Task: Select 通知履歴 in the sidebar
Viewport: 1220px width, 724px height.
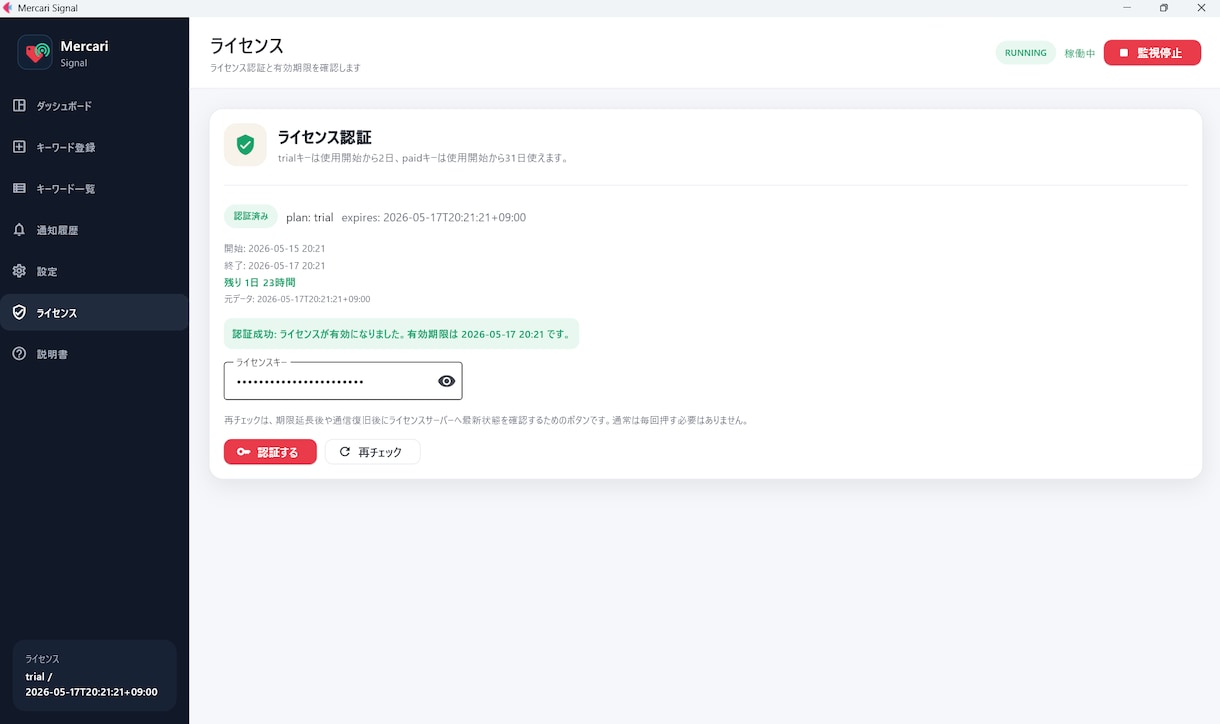Action: [94, 230]
